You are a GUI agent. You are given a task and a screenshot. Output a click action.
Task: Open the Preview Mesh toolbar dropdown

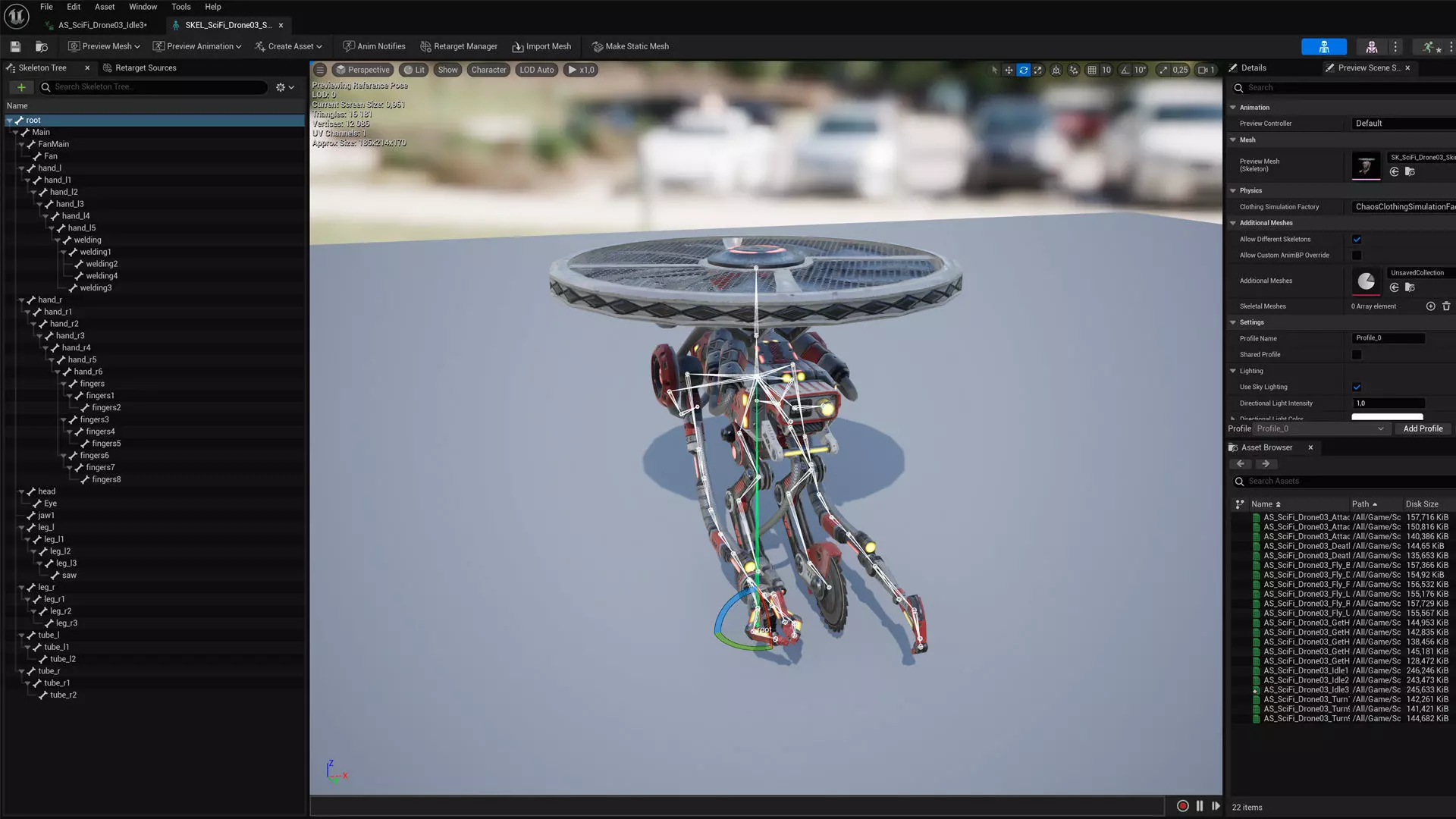tap(104, 46)
